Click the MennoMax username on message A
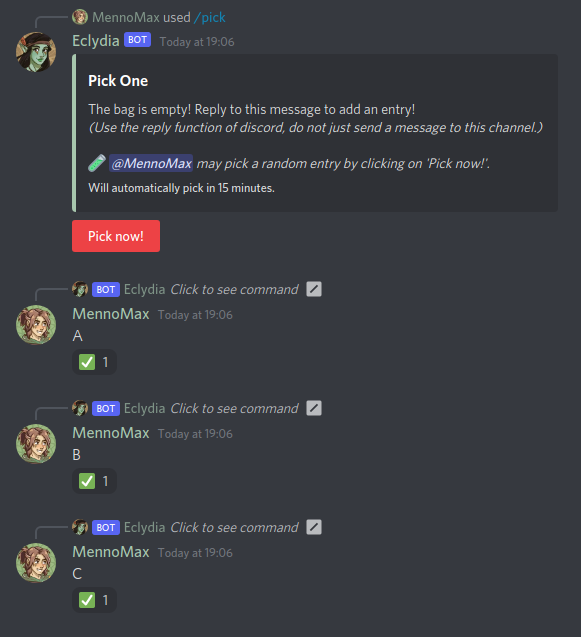The image size is (581, 637). click(111, 314)
